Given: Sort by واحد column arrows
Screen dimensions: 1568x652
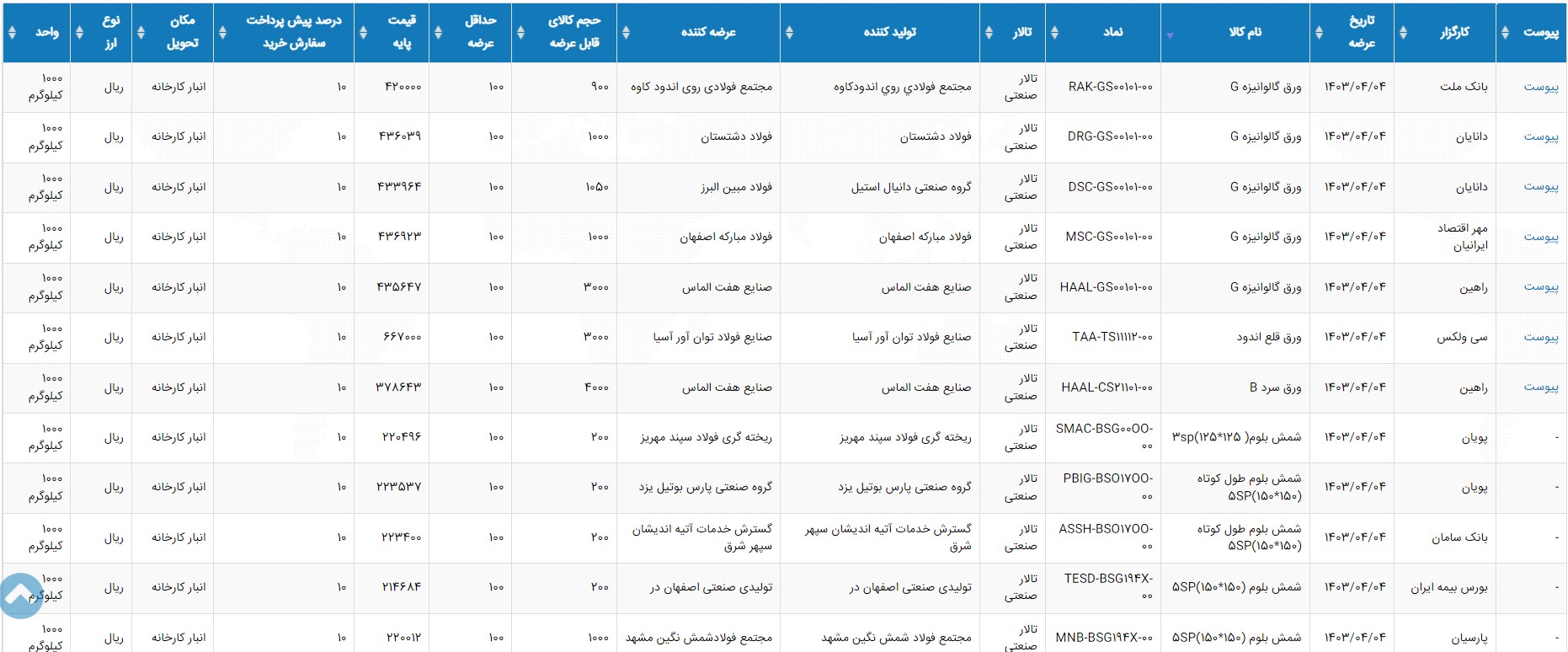Looking at the screenshot, I should 12,32.
